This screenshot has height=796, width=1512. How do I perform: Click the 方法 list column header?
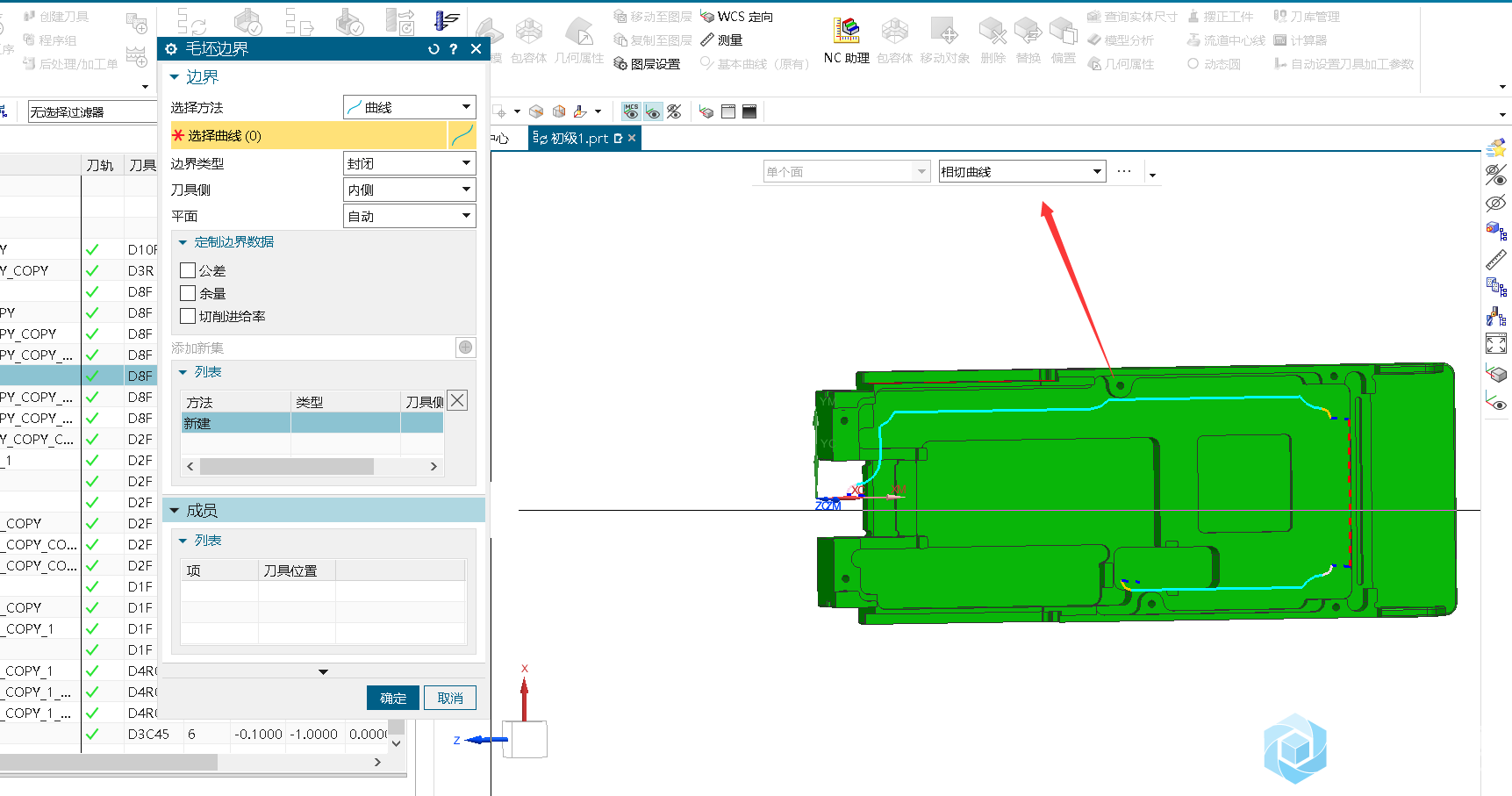(235, 402)
